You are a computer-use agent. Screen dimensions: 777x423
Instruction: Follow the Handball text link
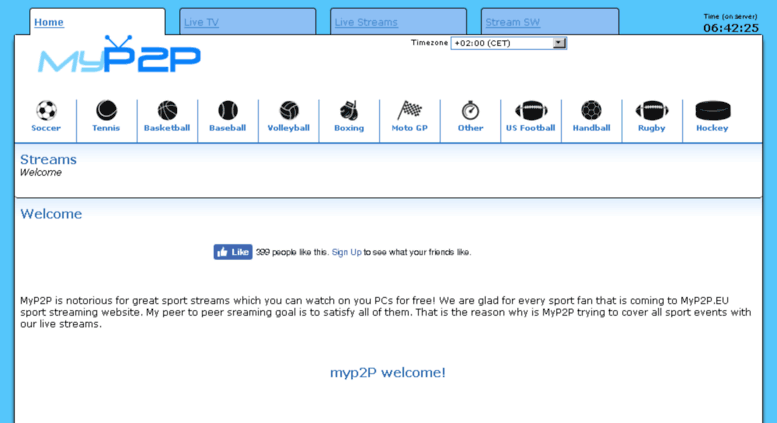pos(591,128)
